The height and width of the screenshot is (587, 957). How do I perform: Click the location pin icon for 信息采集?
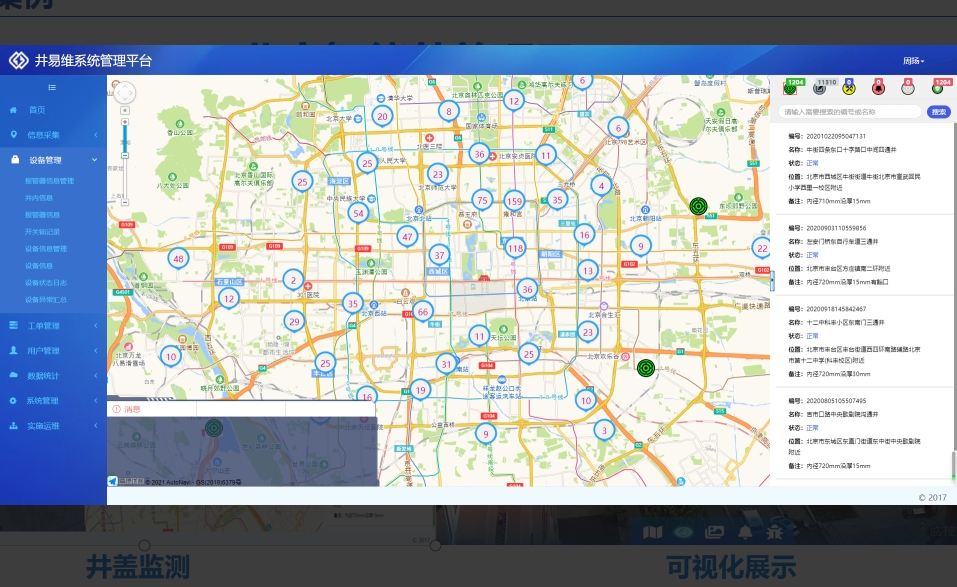coord(13,135)
